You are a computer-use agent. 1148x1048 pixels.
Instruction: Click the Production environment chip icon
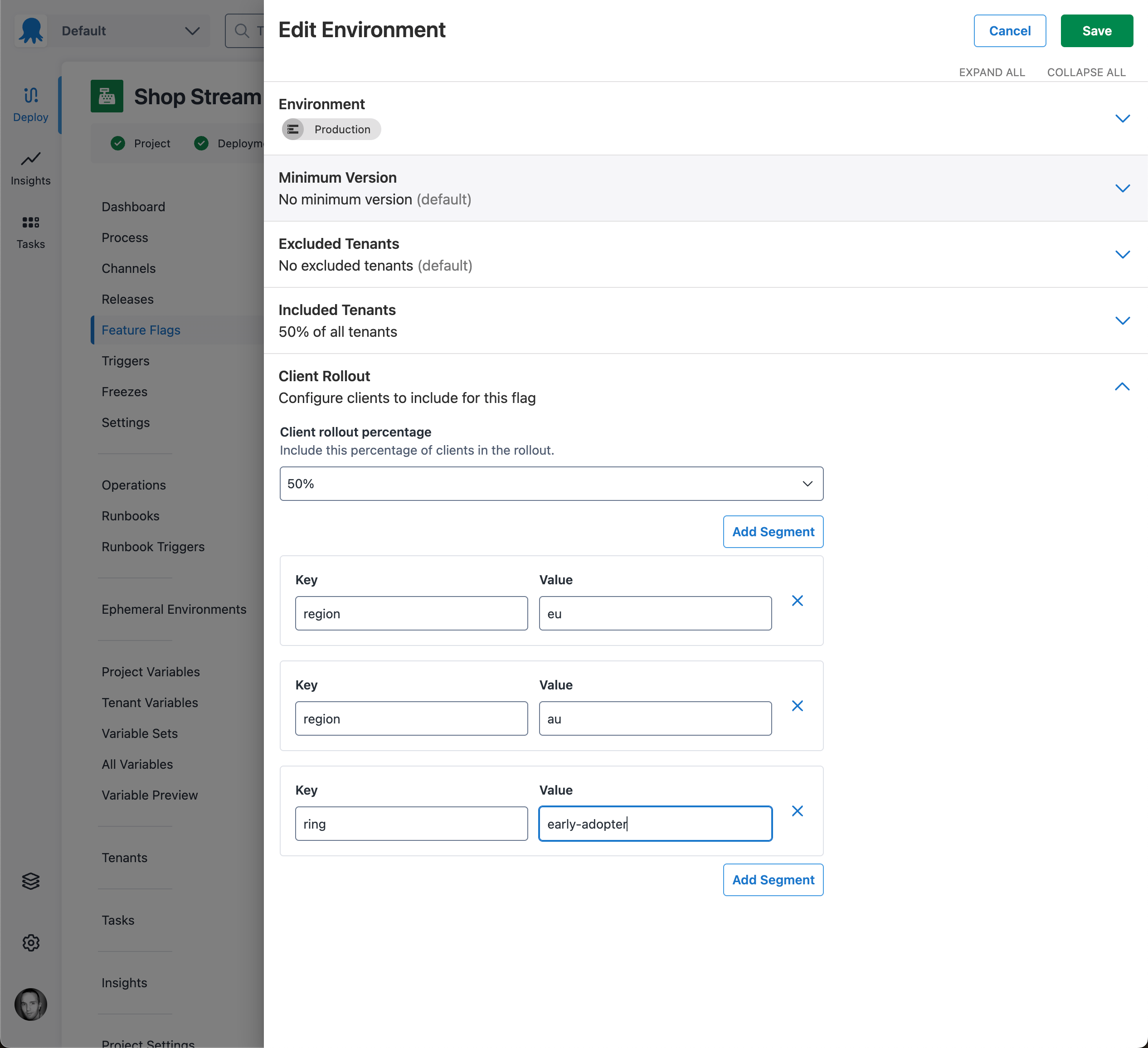[x=293, y=129]
